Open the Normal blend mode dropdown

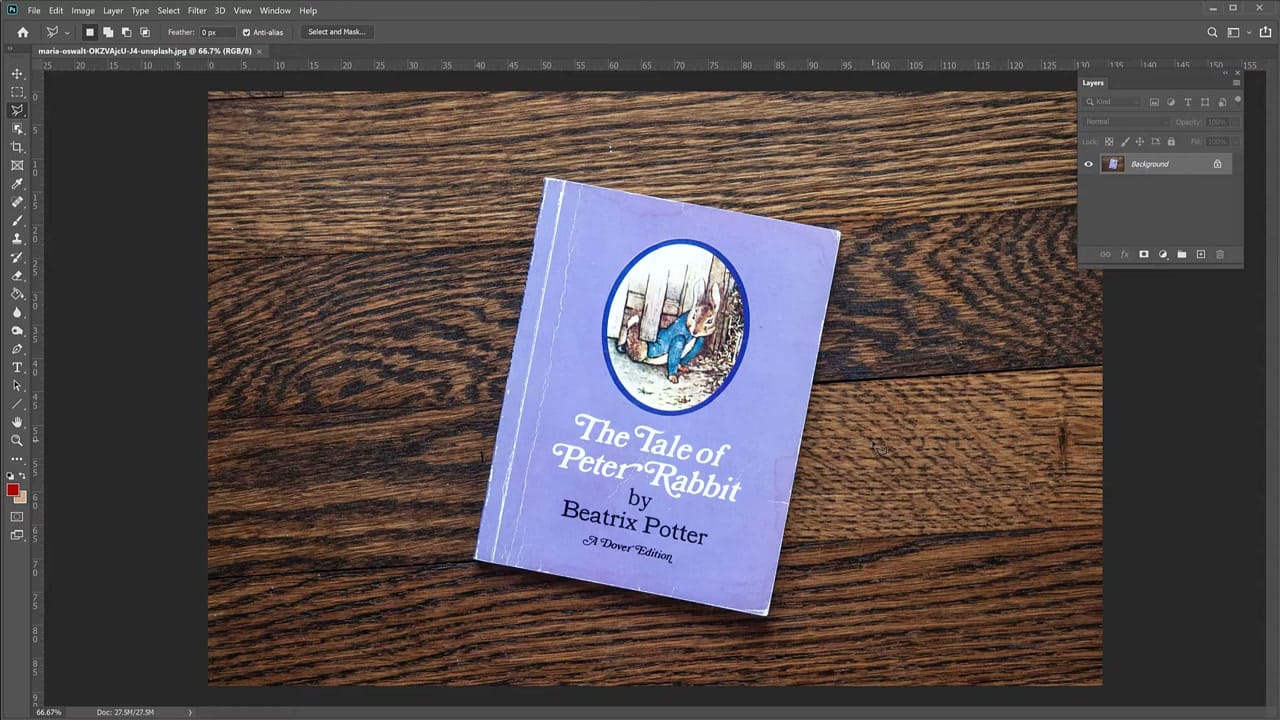pyautogui.click(x=1126, y=122)
